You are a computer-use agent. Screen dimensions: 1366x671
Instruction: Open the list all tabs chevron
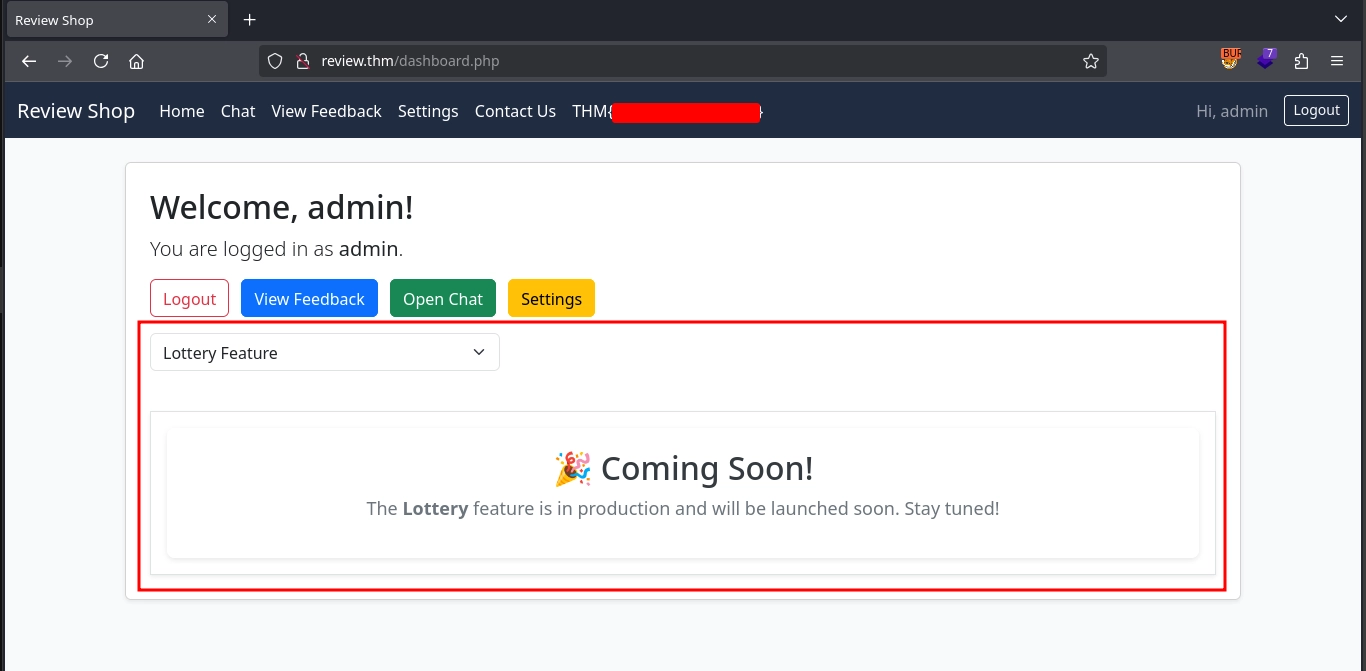pos(1341,19)
